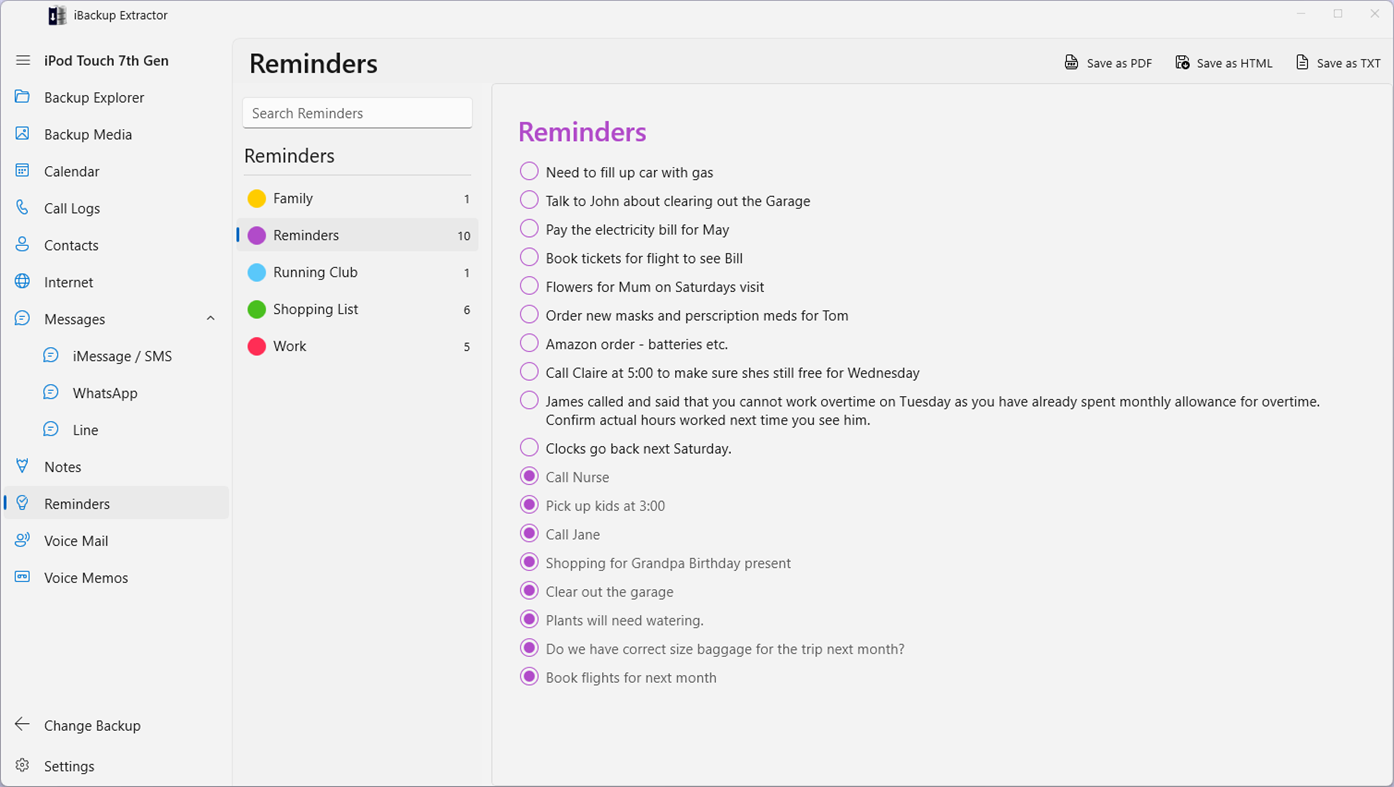
Task: Click the Save as PDF button
Action: click(x=1108, y=62)
